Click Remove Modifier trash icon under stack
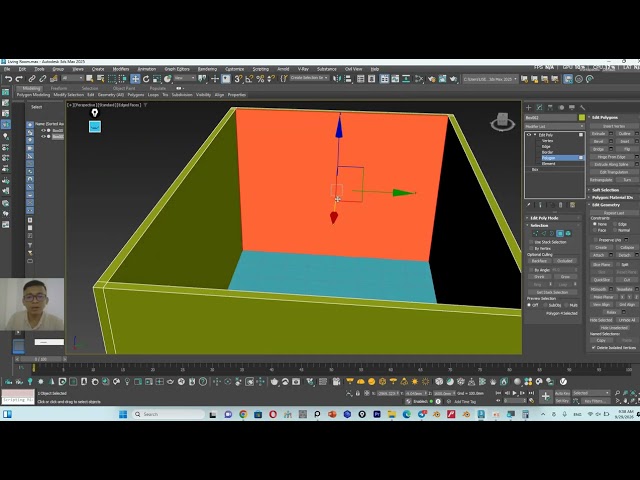640x480 pixels. click(x=561, y=205)
